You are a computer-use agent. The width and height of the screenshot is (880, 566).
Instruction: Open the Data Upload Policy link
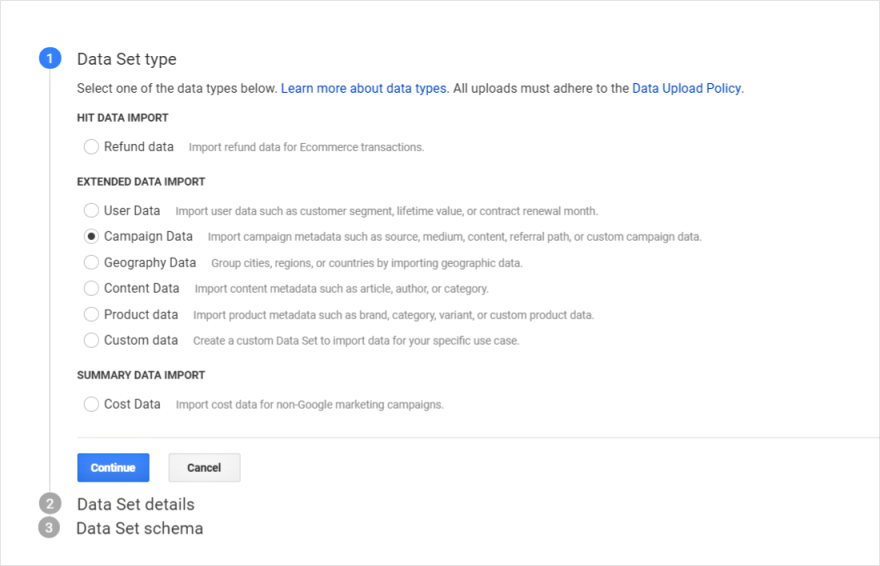click(686, 89)
